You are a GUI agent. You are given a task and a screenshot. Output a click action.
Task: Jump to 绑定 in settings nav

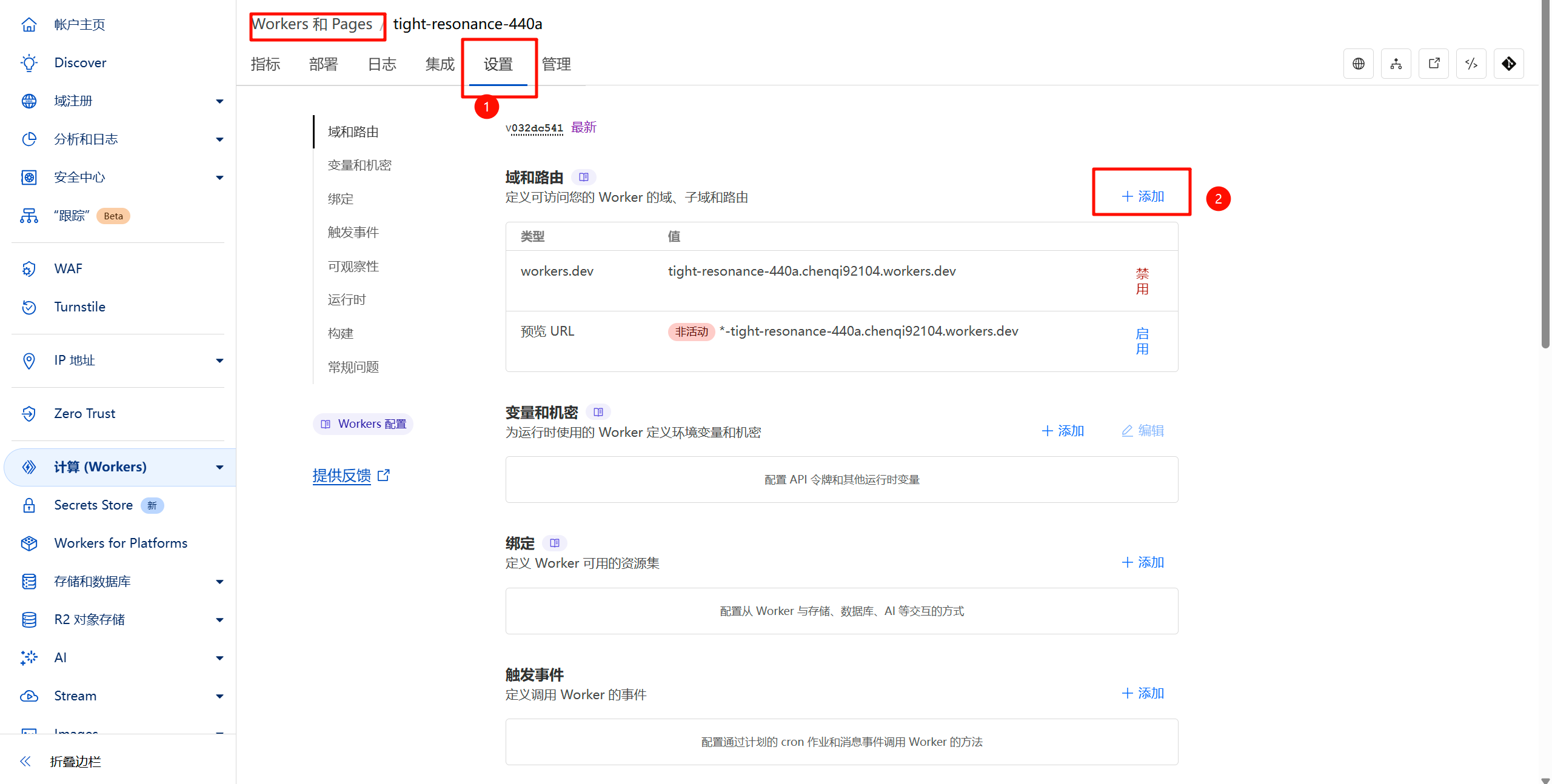pos(341,199)
